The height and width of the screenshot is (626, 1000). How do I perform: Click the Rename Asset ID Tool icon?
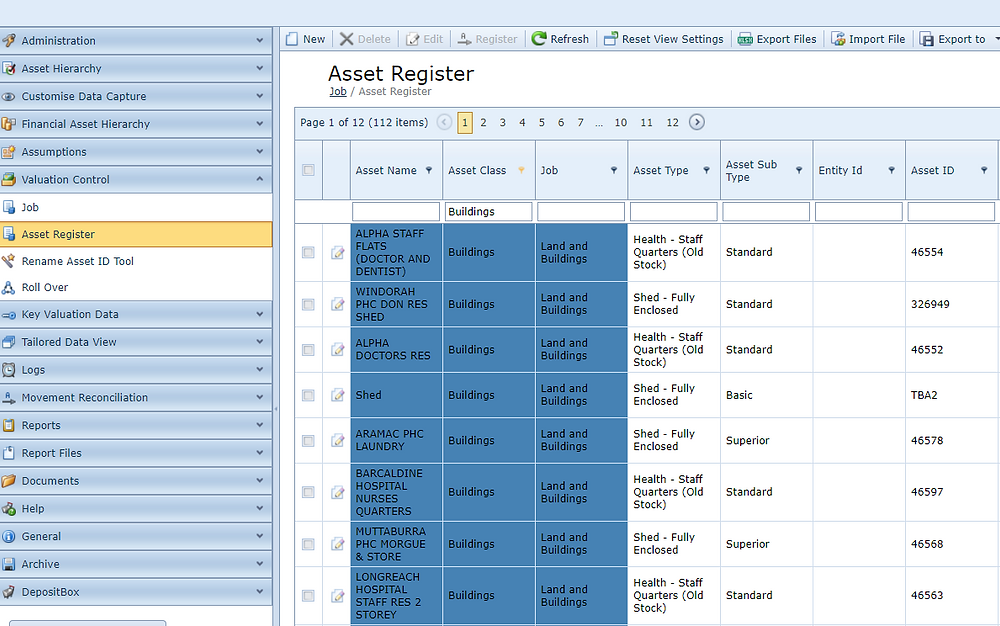8,261
